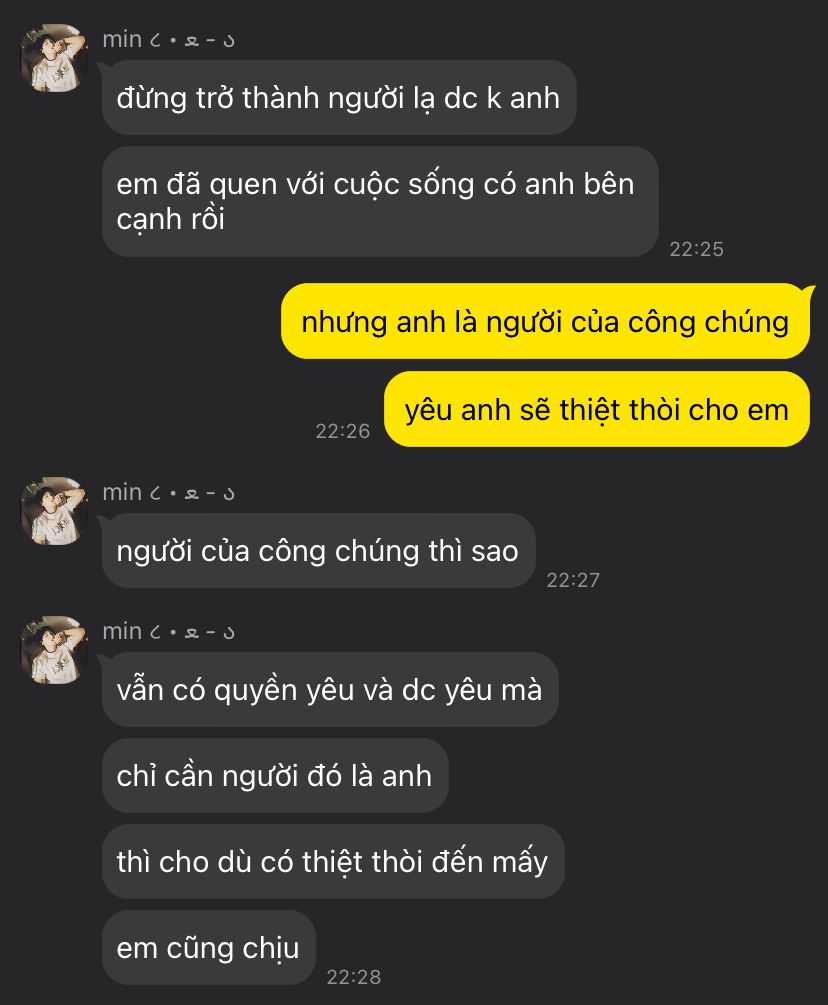Open sender name above 'người của công chúng thì sao'

click(x=169, y=492)
